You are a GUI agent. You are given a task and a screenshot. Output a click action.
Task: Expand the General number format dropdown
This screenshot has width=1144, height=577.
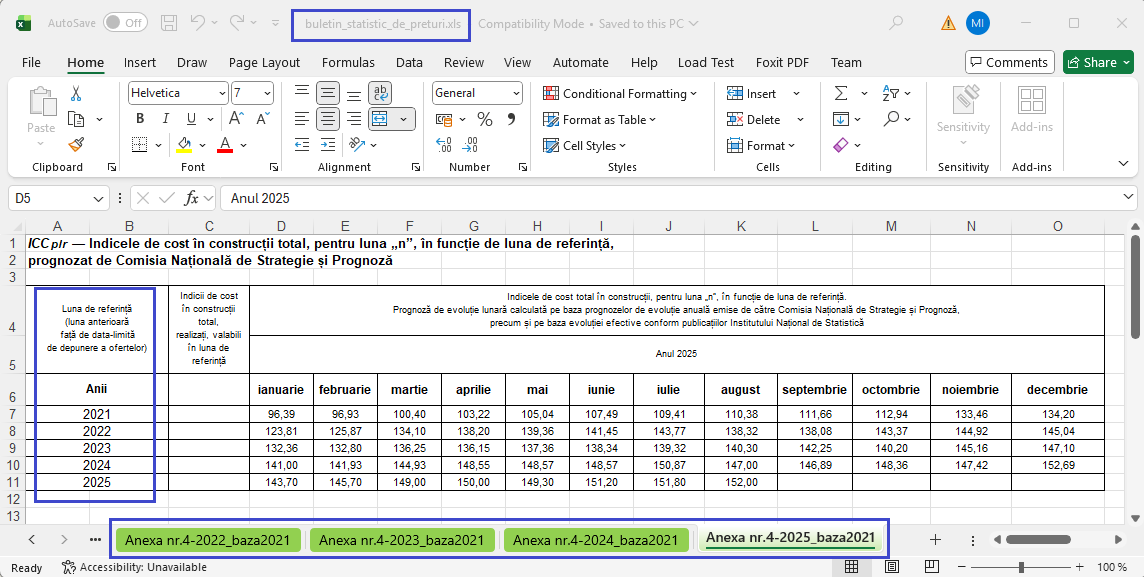[516, 93]
